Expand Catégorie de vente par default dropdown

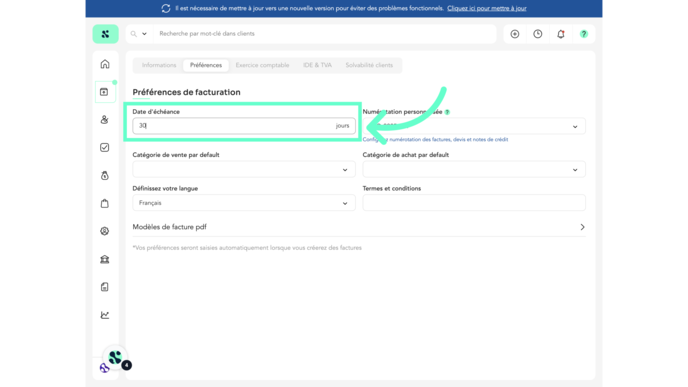(244, 169)
